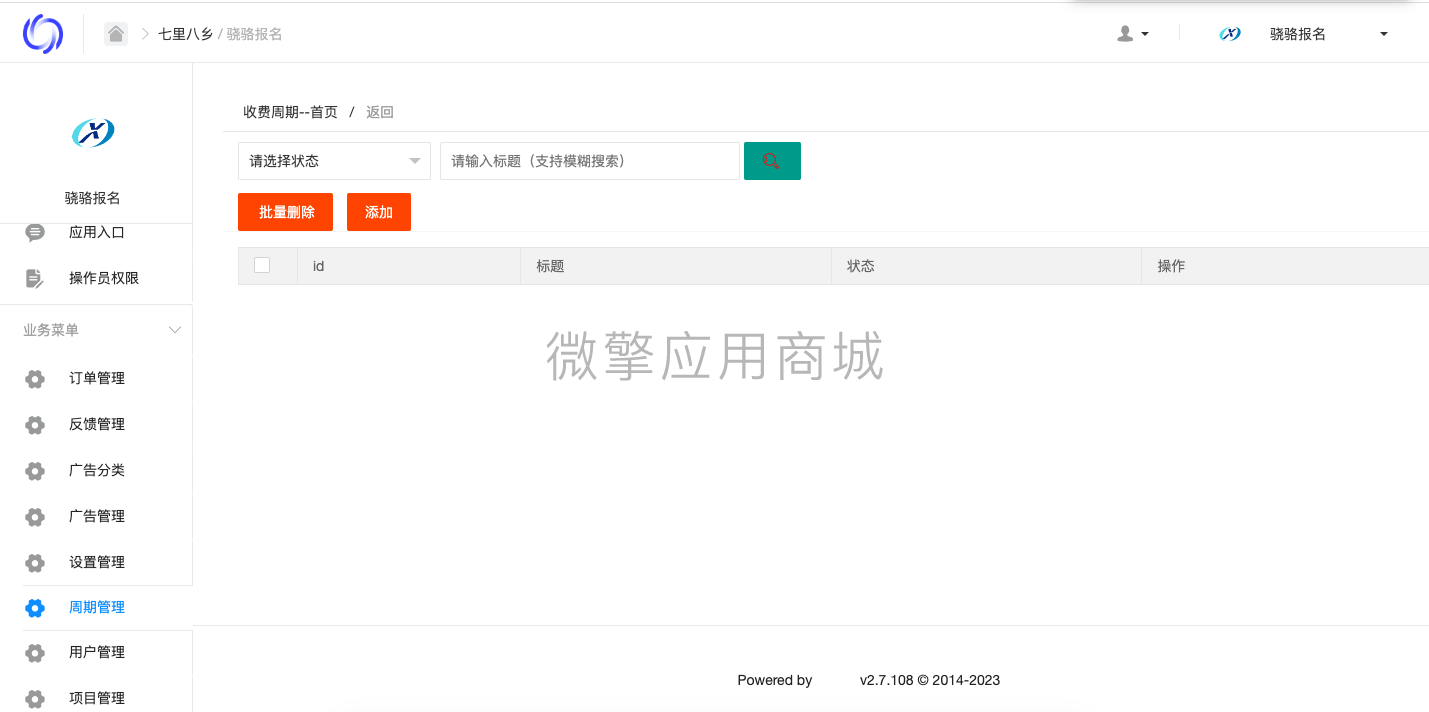Open 设置管理 menu item
The width and height of the screenshot is (1429, 712).
tap(97, 562)
